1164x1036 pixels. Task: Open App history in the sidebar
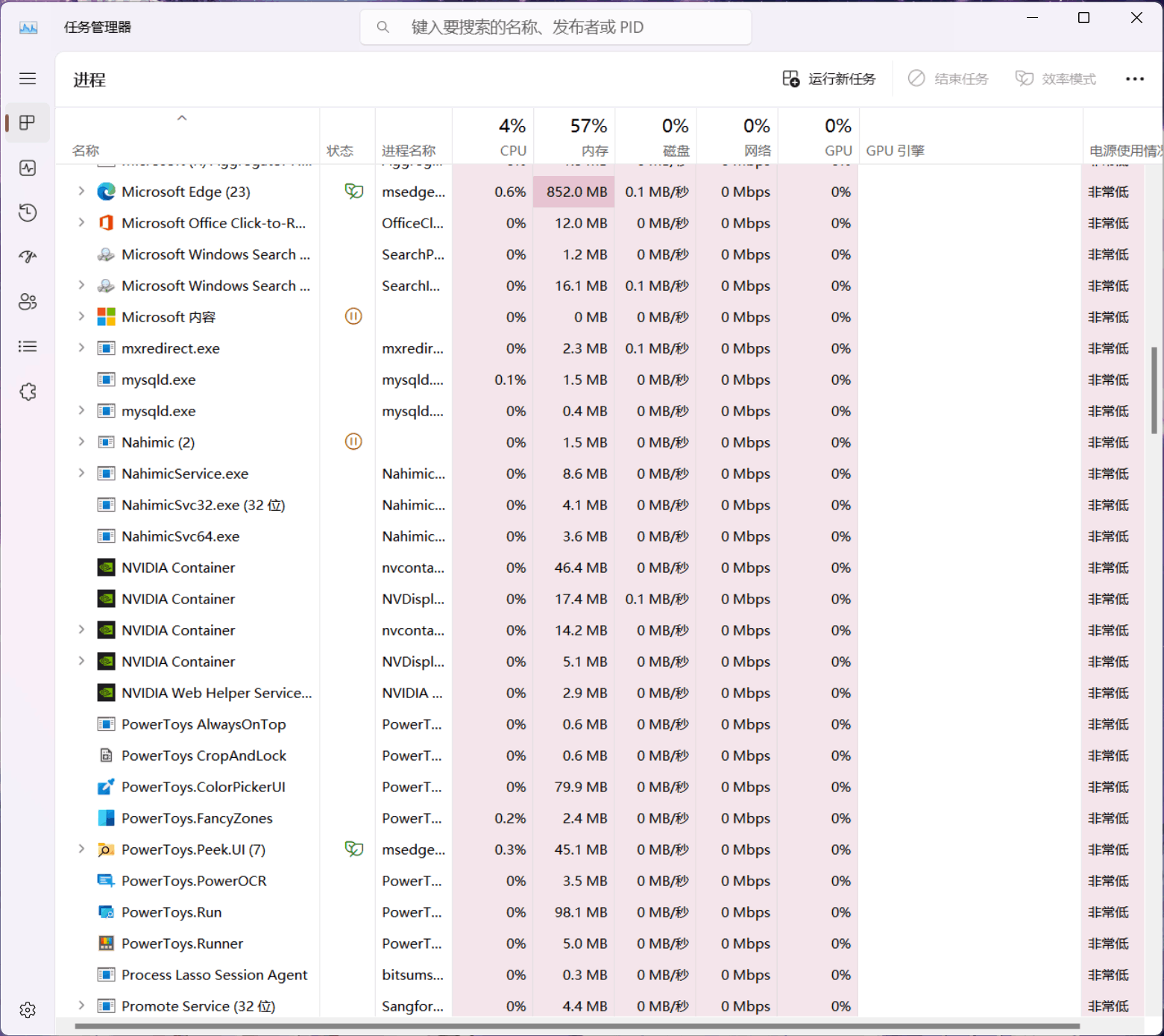28,213
